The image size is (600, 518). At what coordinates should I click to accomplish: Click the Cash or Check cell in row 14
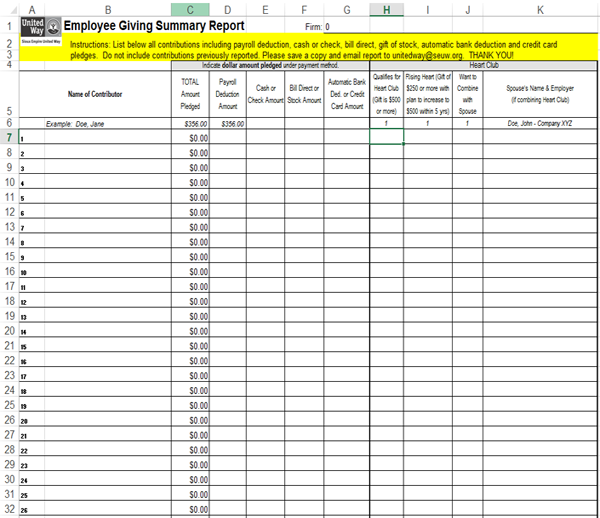[266, 241]
